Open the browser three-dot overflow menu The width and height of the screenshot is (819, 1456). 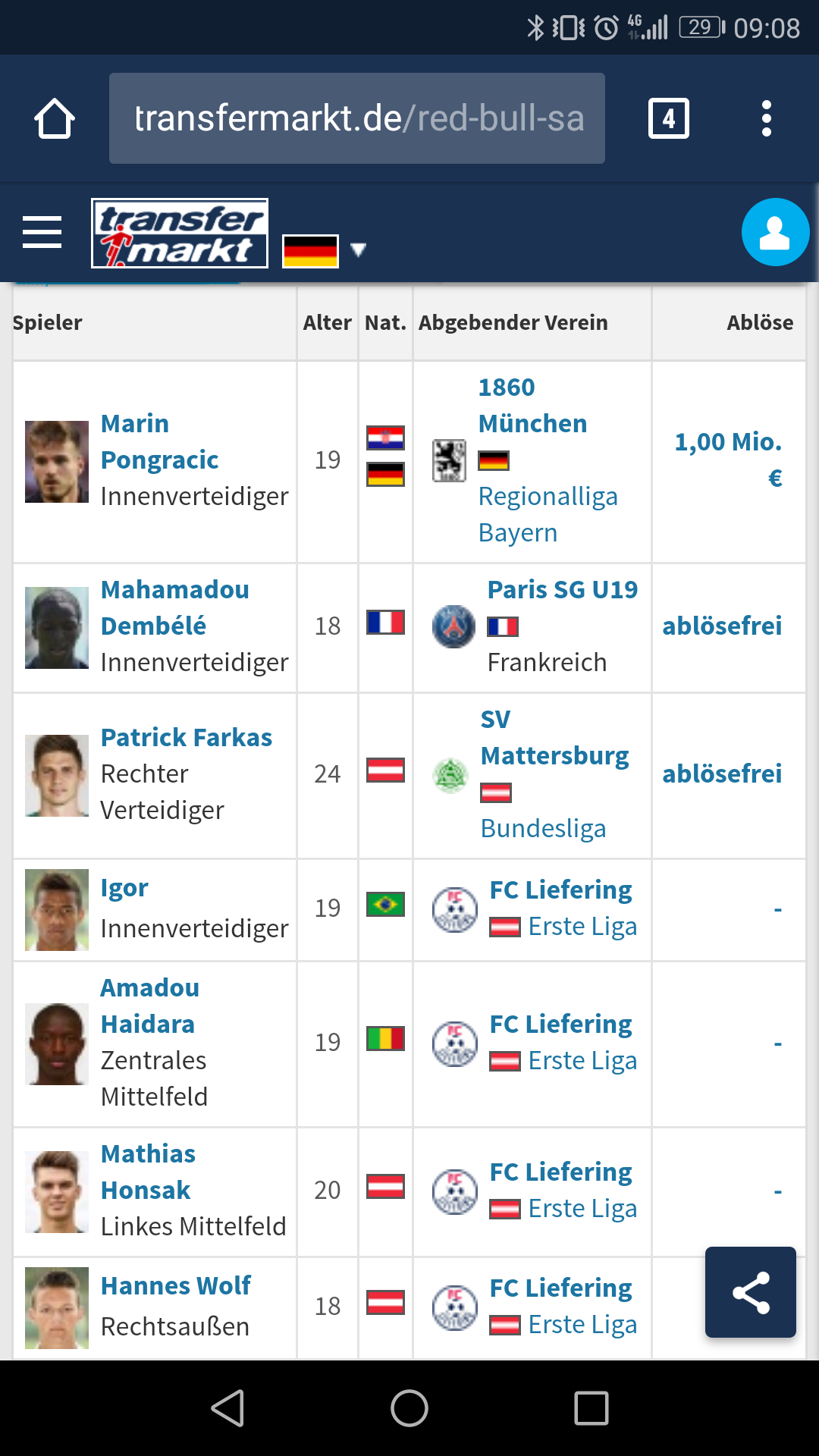767,118
